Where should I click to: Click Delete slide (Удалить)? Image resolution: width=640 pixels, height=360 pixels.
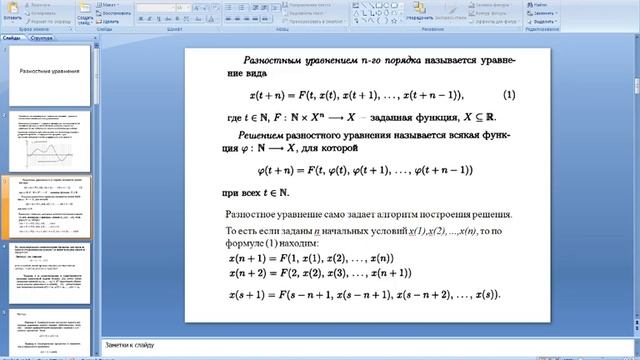point(107,21)
